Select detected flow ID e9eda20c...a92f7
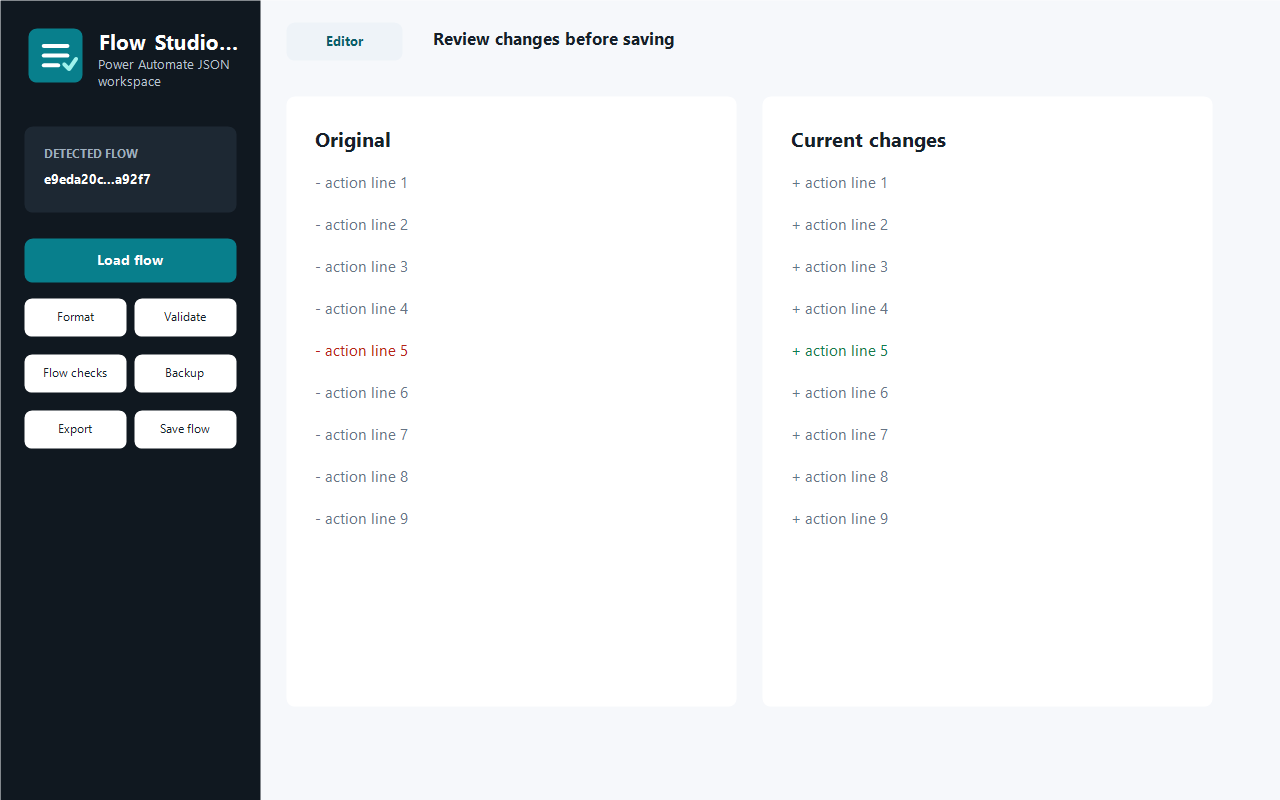1280x800 pixels. point(97,180)
